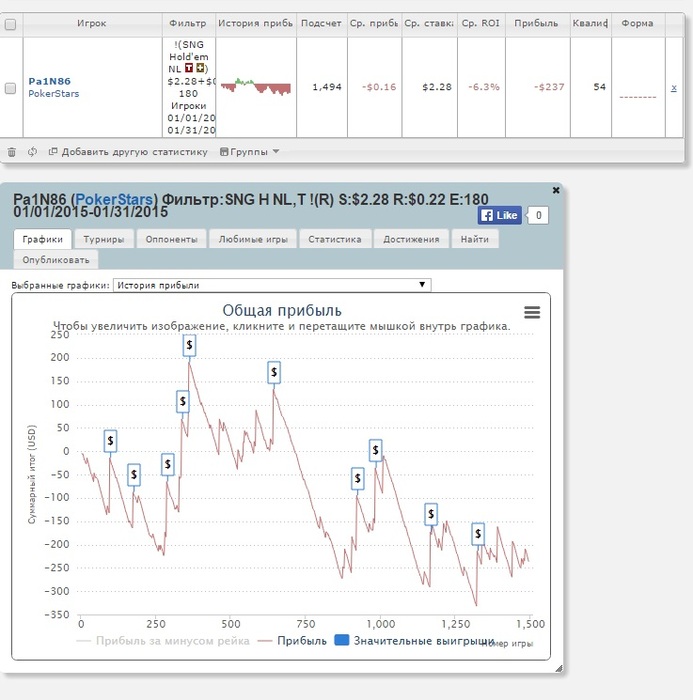Click the highest $ marker near 200
This screenshot has width=693, height=700.
coord(189,345)
